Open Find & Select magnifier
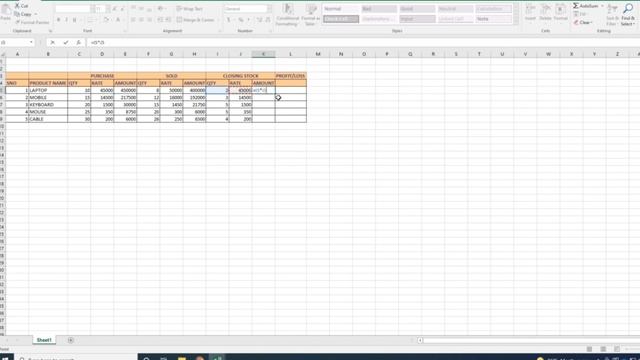 tap(628, 15)
